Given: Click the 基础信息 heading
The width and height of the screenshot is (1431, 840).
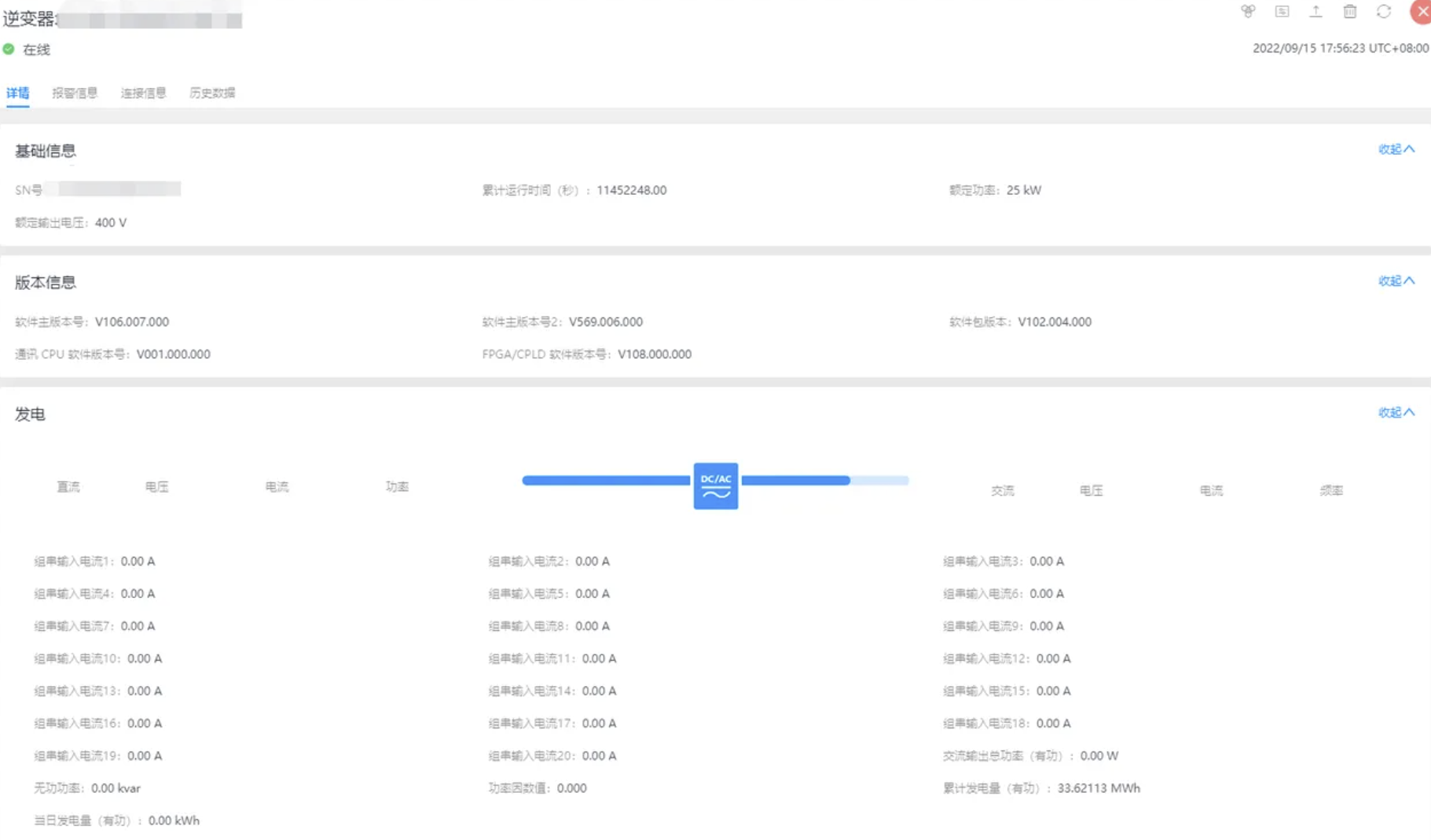Looking at the screenshot, I should [46, 151].
